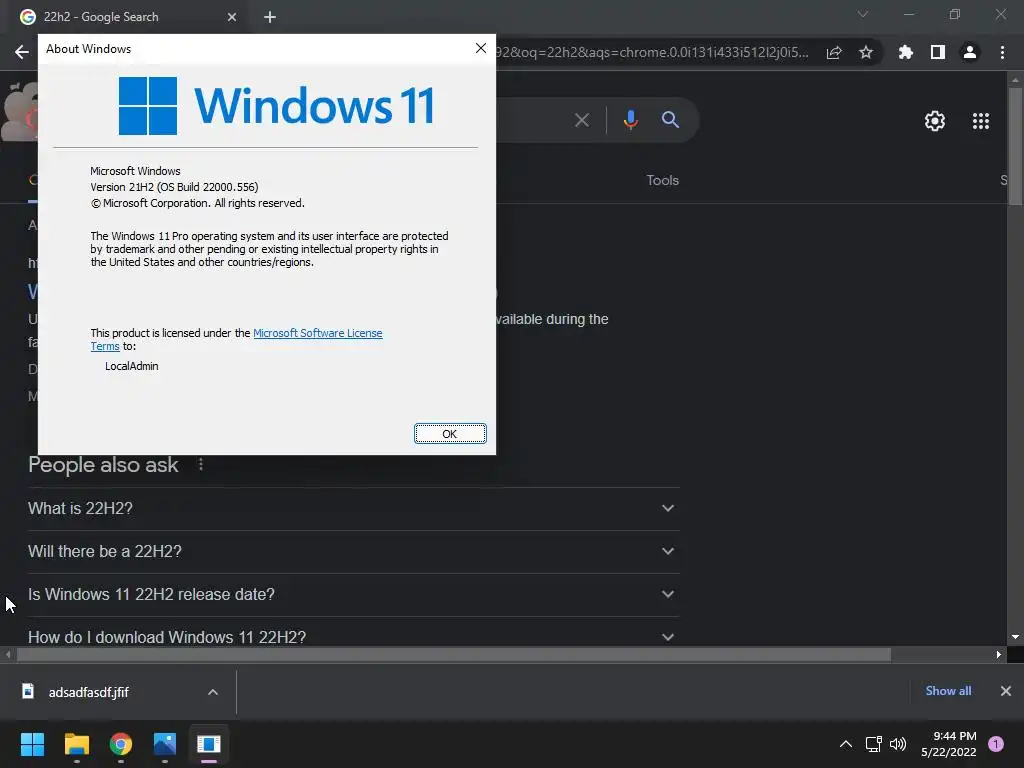Open Chrome three-dot menu
The image size is (1024, 768).
click(x=1002, y=52)
